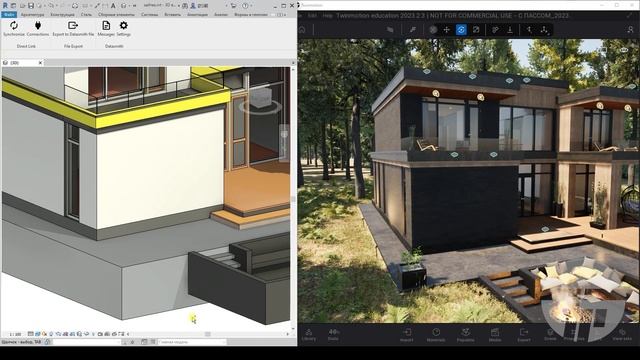The image size is (640, 360).
Task: Open the Аннотации ribbon tab
Action: [x=198, y=15]
